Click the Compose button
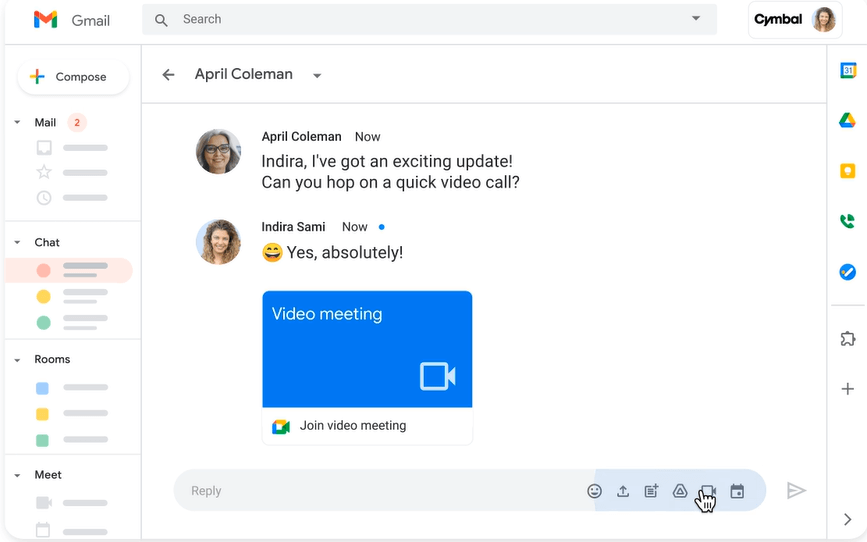Screen dimensions: 867x542 point(73,77)
